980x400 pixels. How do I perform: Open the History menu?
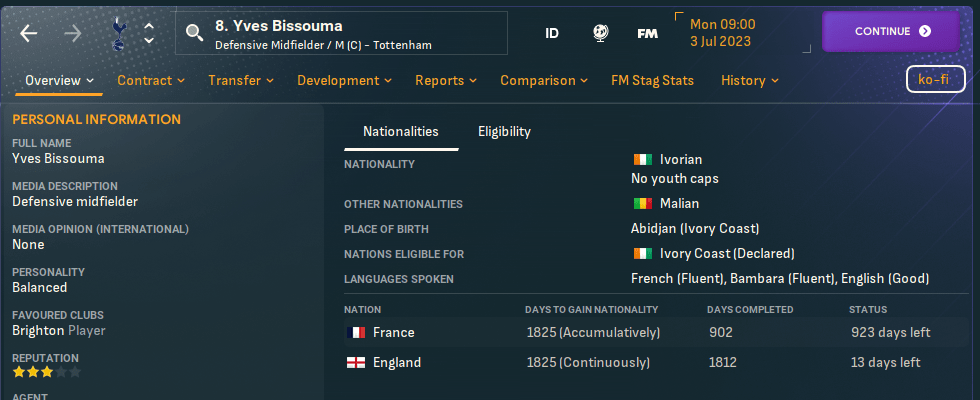coord(750,80)
